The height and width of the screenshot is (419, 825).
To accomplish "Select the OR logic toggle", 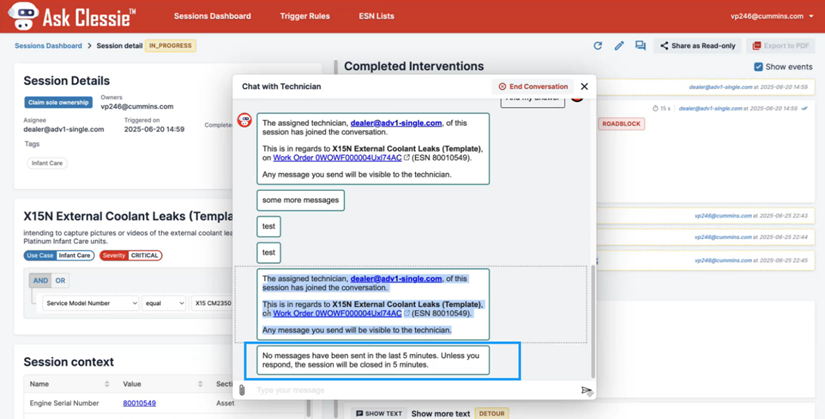I will [61, 281].
